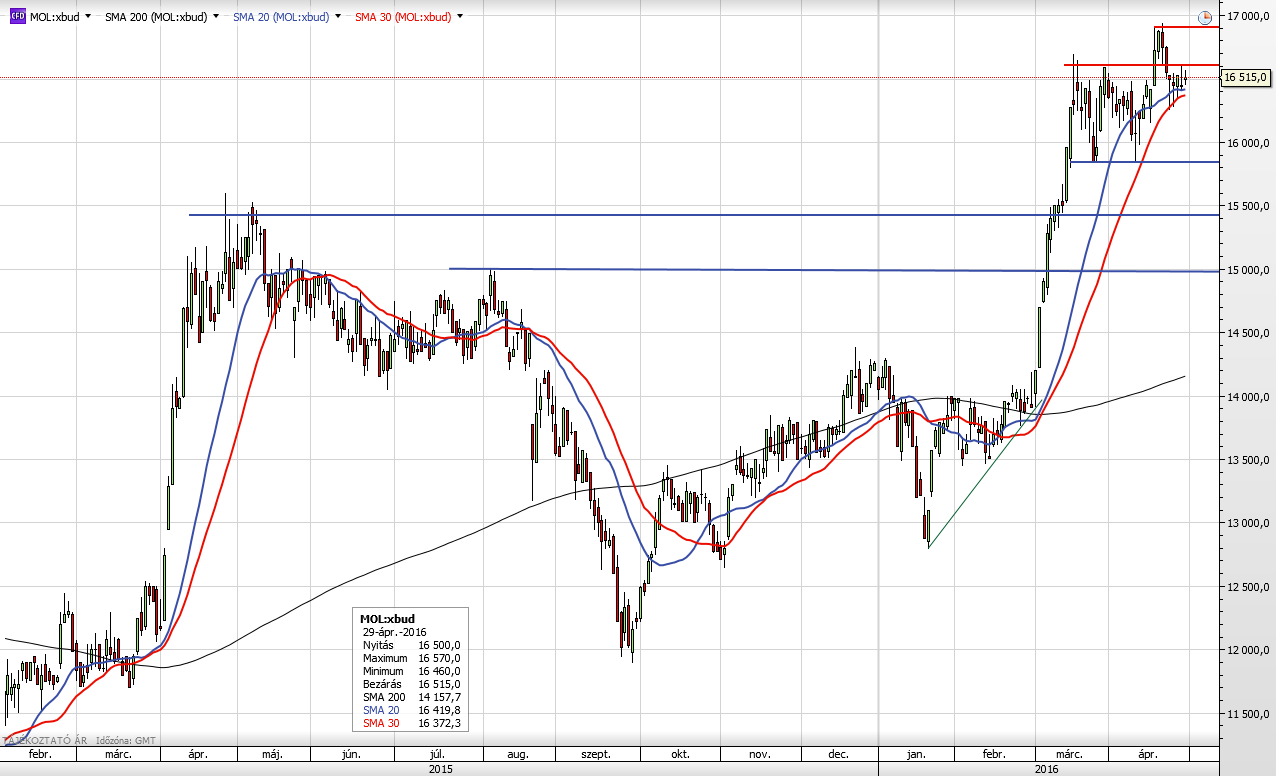Select the short blue support line near 15 850
This screenshot has width=1276, height=776.
(1144, 161)
